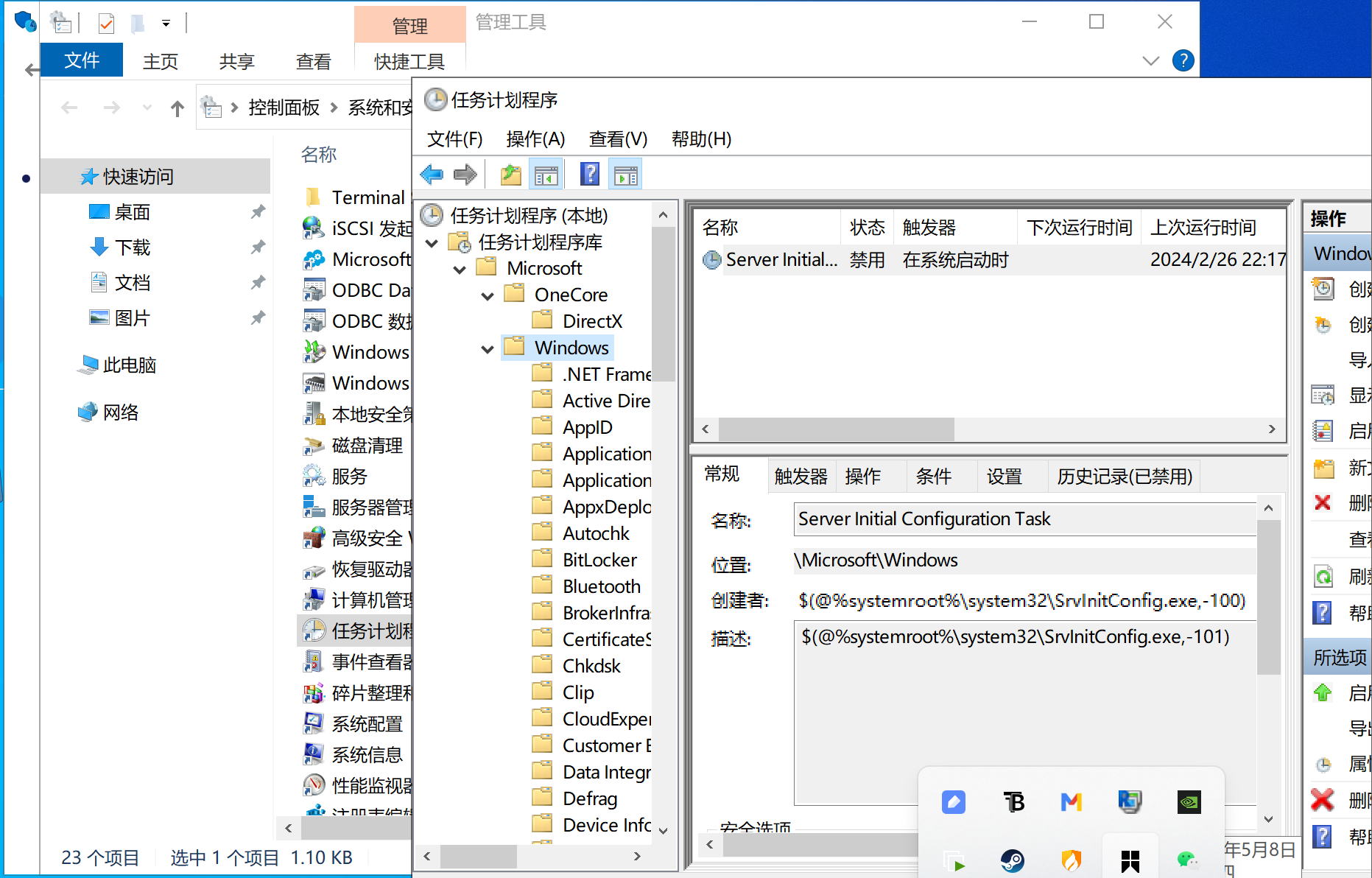This screenshot has height=878, width=1372.
Task: Toggle the show/hide action pane toolbar icon
Action: [625, 175]
